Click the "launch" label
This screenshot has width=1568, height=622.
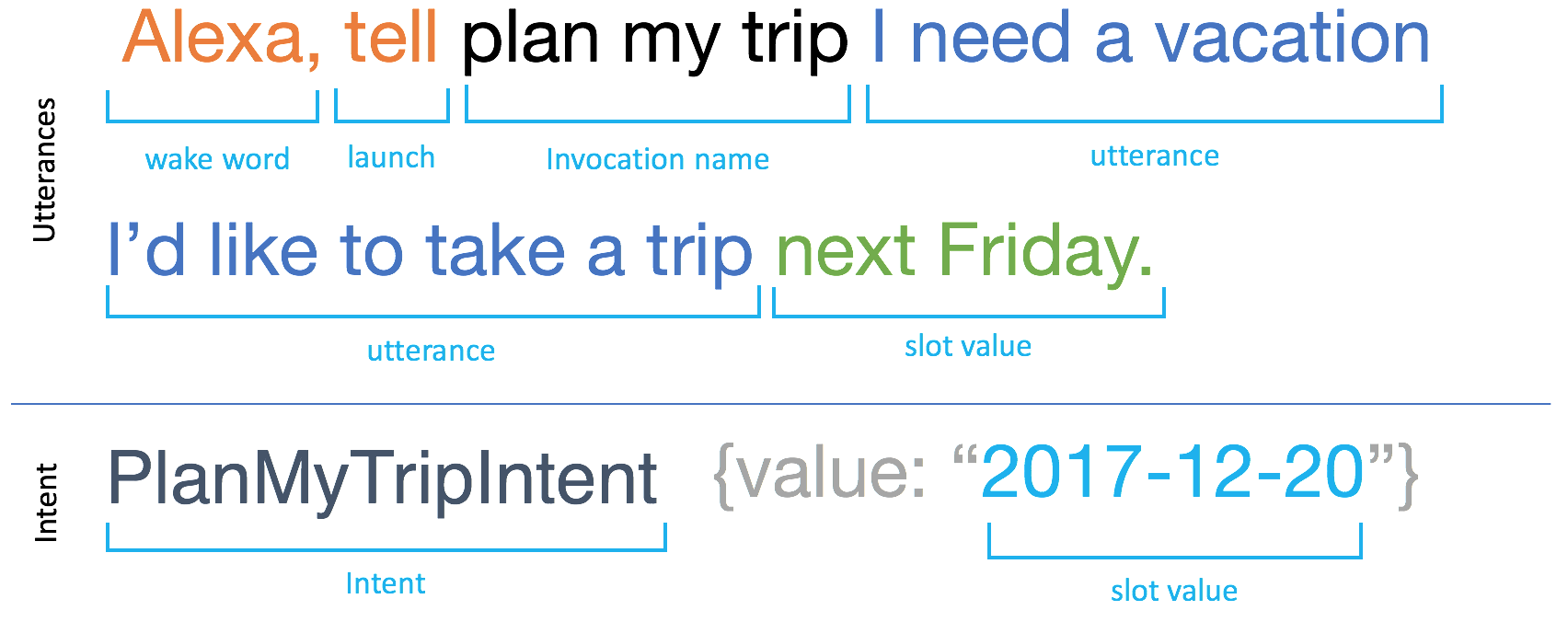click(391, 157)
